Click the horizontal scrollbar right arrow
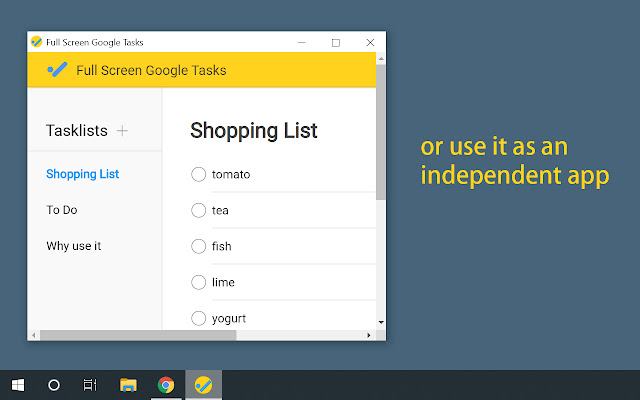Screen dimensions: 640x400 pyautogui.click(x=369, y=335)
